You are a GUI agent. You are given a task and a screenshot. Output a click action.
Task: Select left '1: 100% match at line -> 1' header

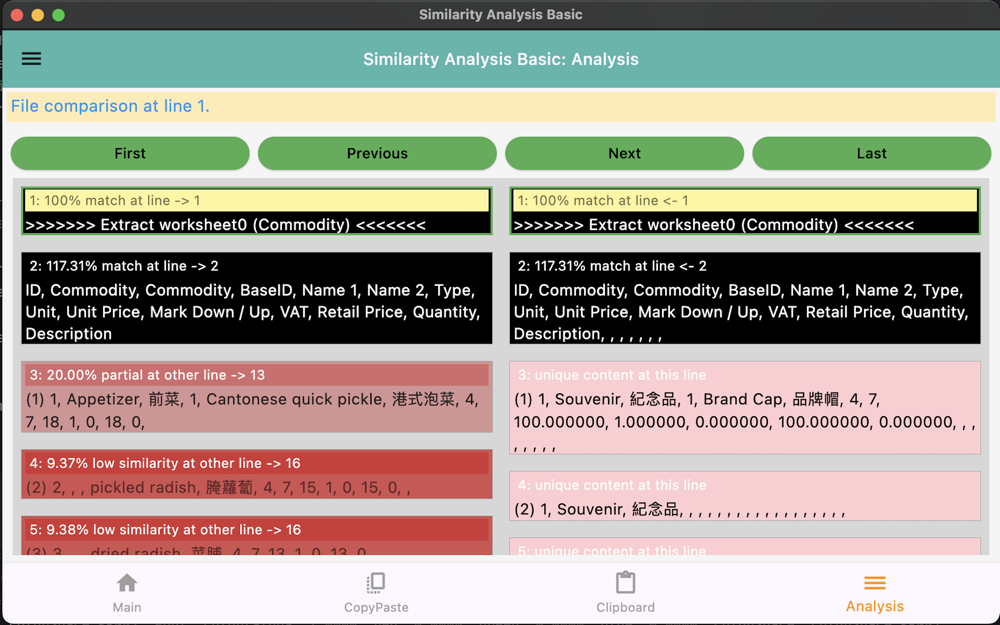point(256,200)
